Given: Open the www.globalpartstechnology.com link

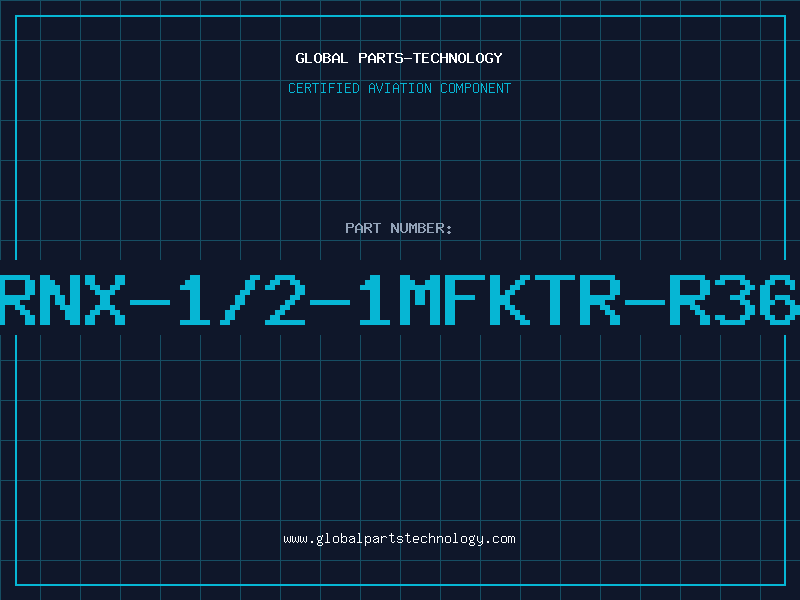Looking at the screenshot, I should point(399,539).
